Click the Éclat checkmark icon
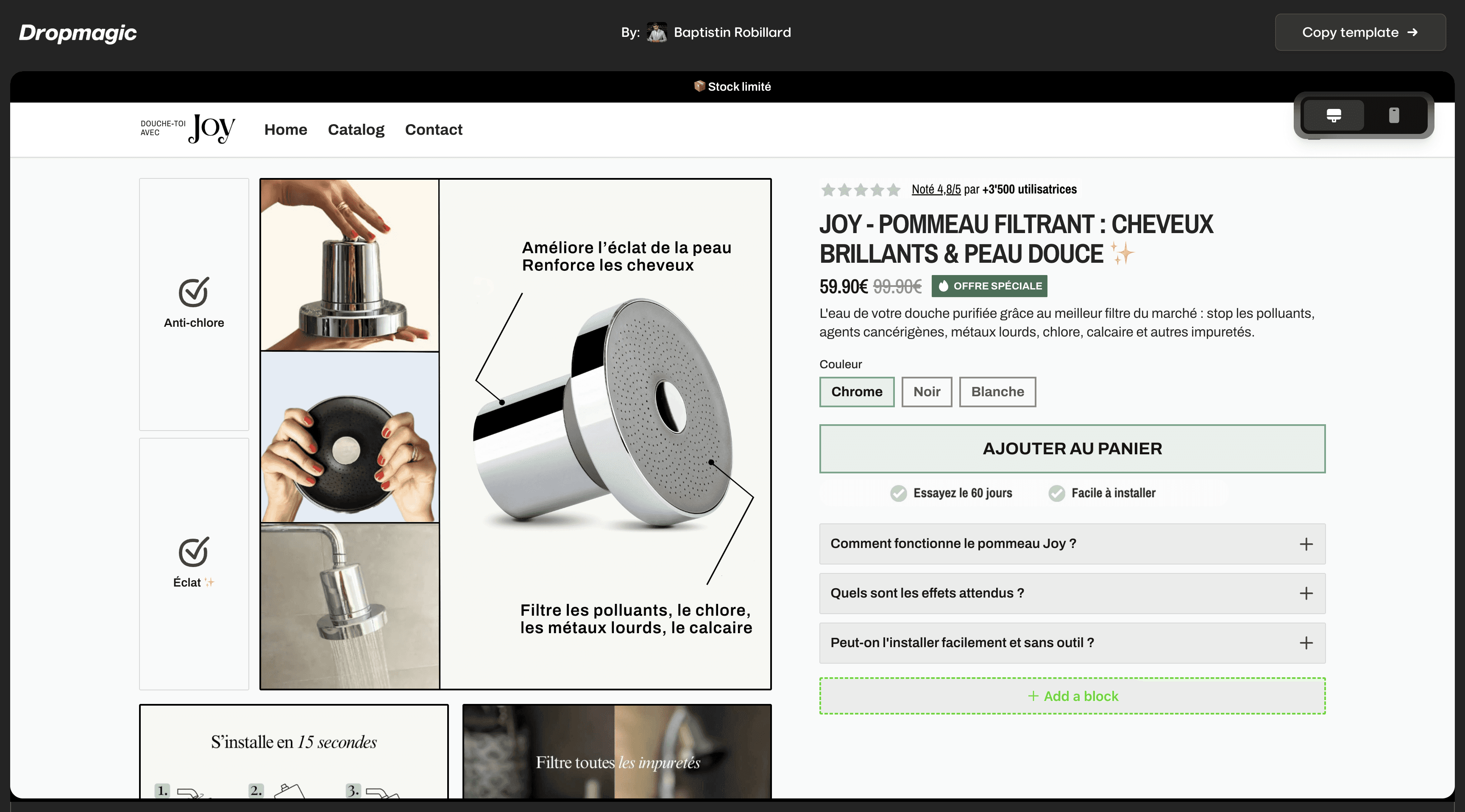Viewport: 1465px width, 812px height. pos(193,552)
